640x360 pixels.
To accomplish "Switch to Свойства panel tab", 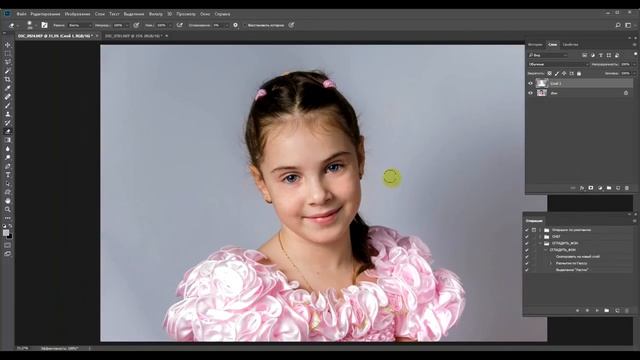I will pyautogui.click(x=570, y=44).
